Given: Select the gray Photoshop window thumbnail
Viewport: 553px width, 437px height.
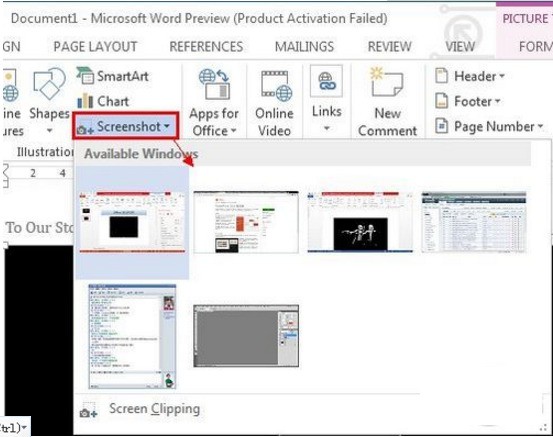Looking at the screenshot, I should tap(246, 336).
